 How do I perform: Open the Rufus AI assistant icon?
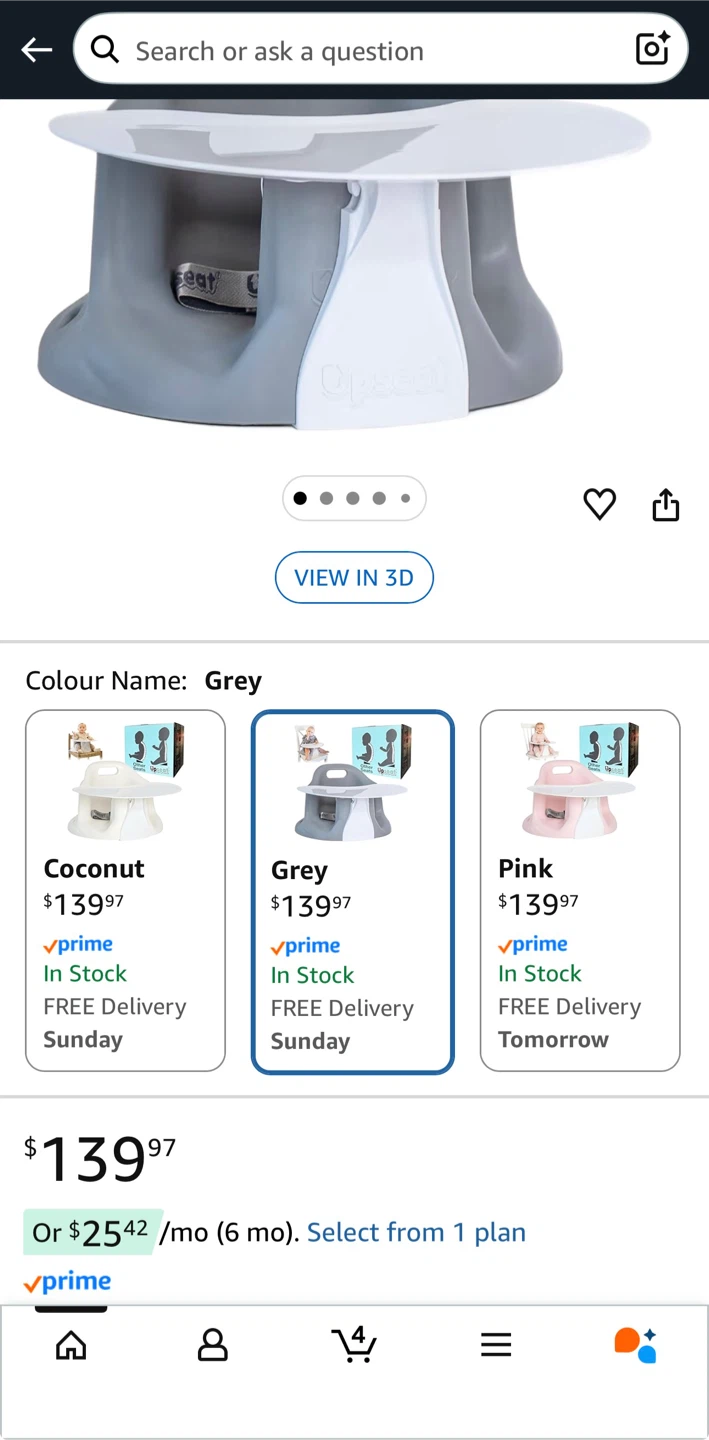pyautogui.click(x=636, y=1345)
